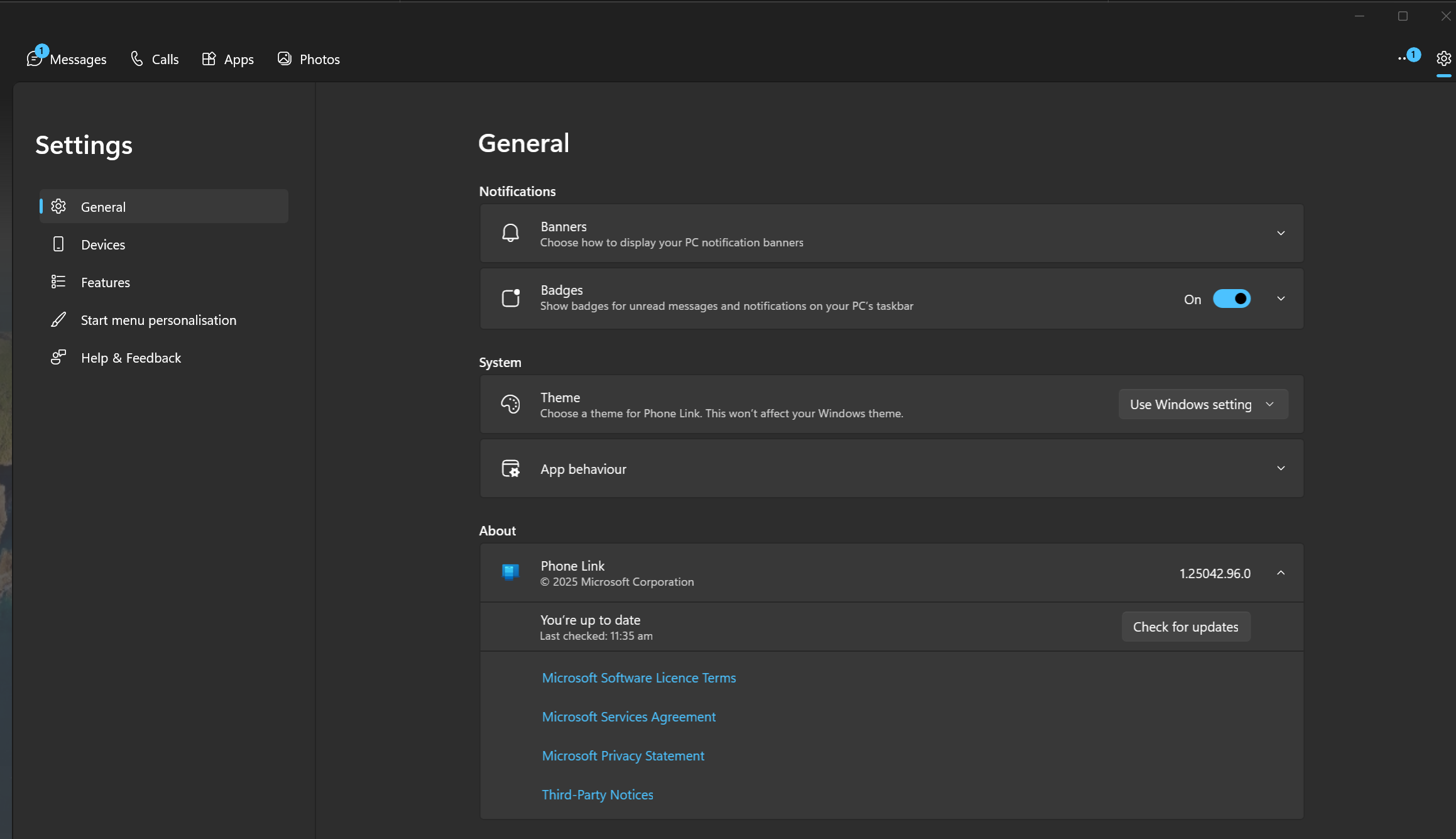
Task: Click the Check for updates button
Action: [x=1186, y=627]
